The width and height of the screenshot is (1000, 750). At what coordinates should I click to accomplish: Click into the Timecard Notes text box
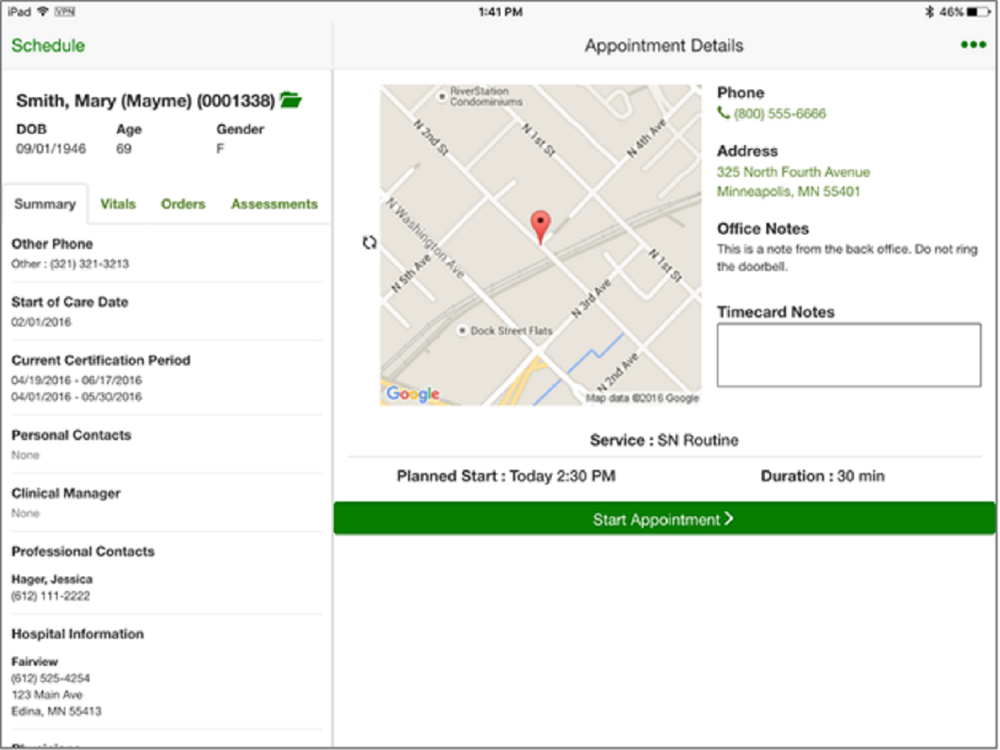pyautogui.click(x=849, y=355)
